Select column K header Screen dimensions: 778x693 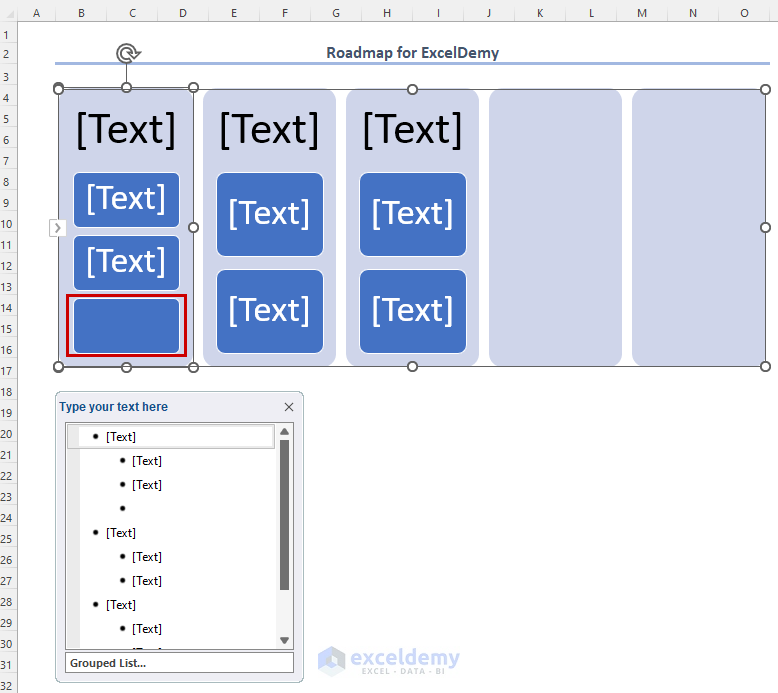tap(540, 13)
